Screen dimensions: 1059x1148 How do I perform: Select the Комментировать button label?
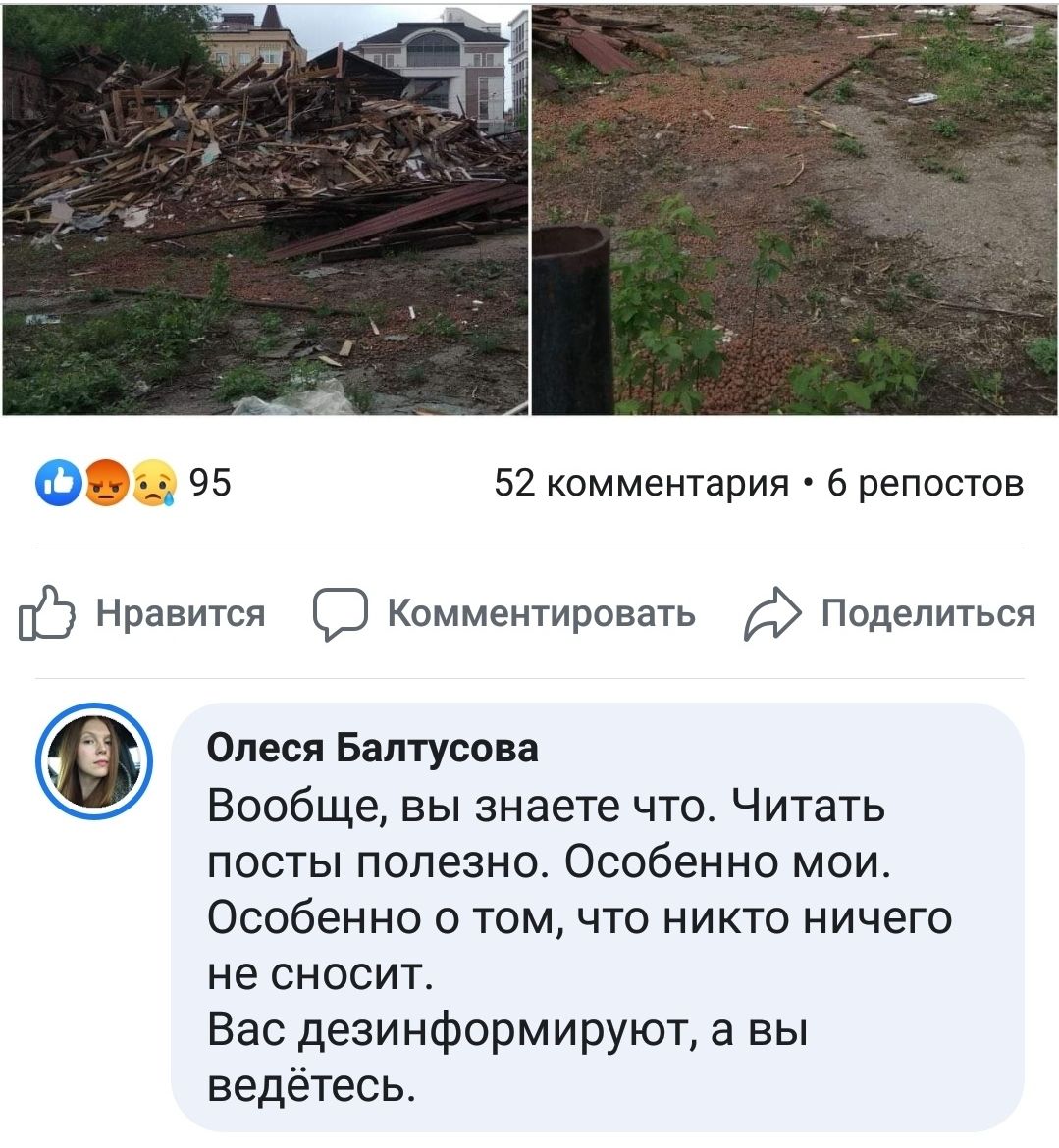(x=541, y=613)
